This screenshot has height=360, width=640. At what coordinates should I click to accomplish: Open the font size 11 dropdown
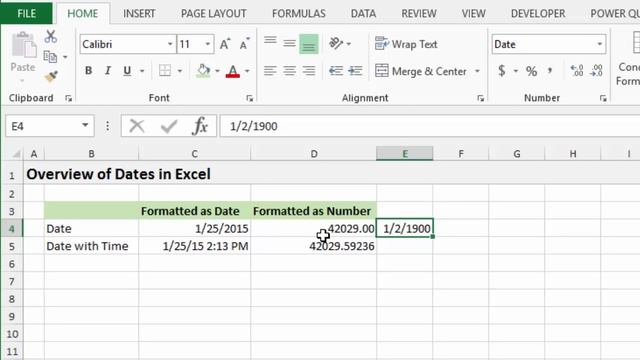[x=208, y=44]
